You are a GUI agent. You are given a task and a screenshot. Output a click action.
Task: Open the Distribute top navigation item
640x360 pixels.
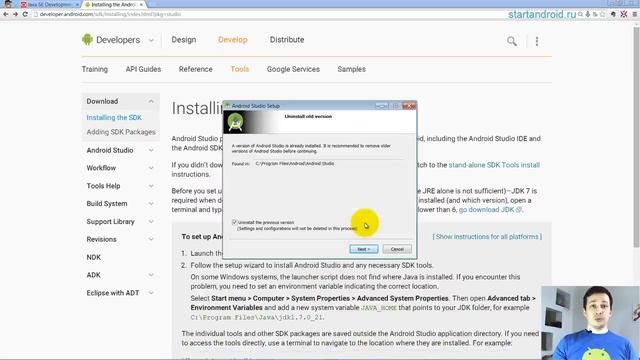287,40
